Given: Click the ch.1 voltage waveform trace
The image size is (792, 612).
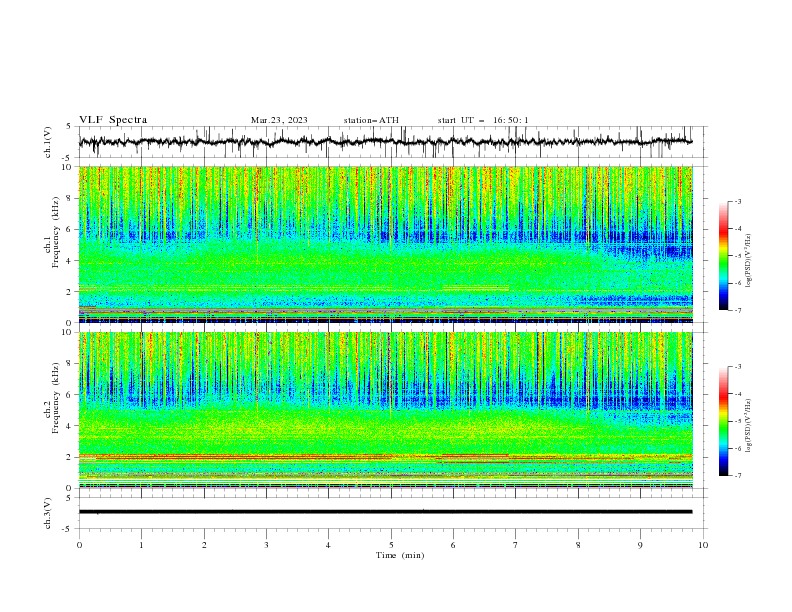Looking at the screenshot, I should click(x=386, y=142).
